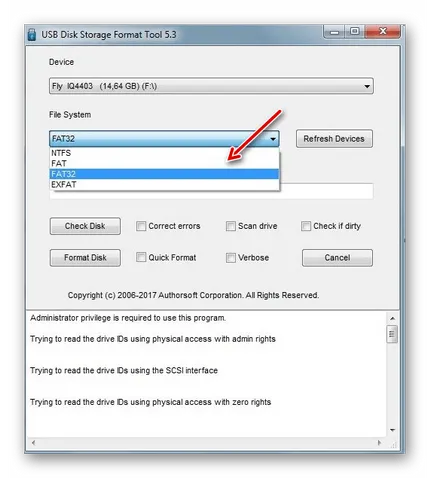
Task: Maximize the format tool window
Action: click(x=355, y=31)
